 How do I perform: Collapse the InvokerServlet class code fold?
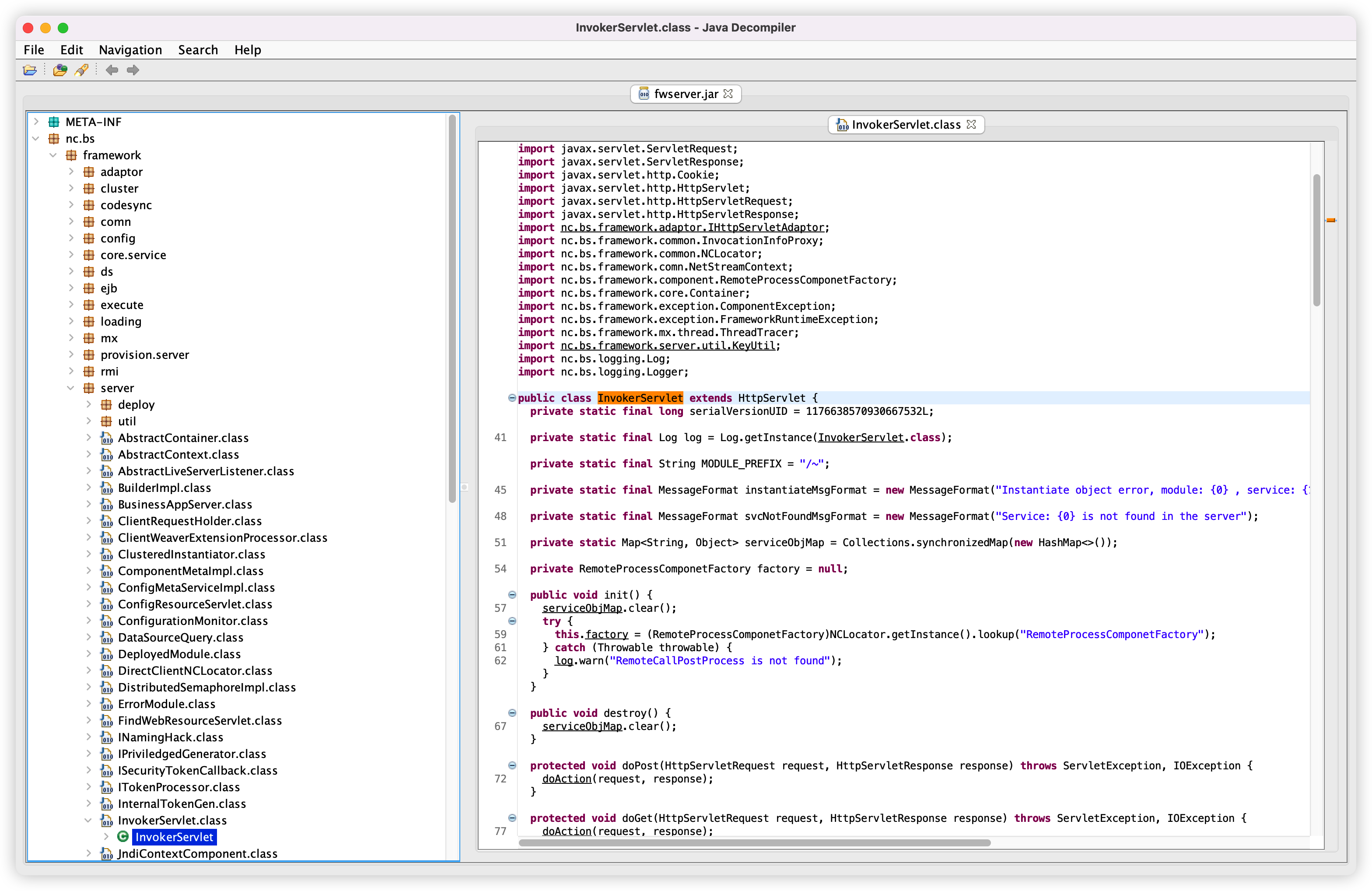click(x=512, y=398)
